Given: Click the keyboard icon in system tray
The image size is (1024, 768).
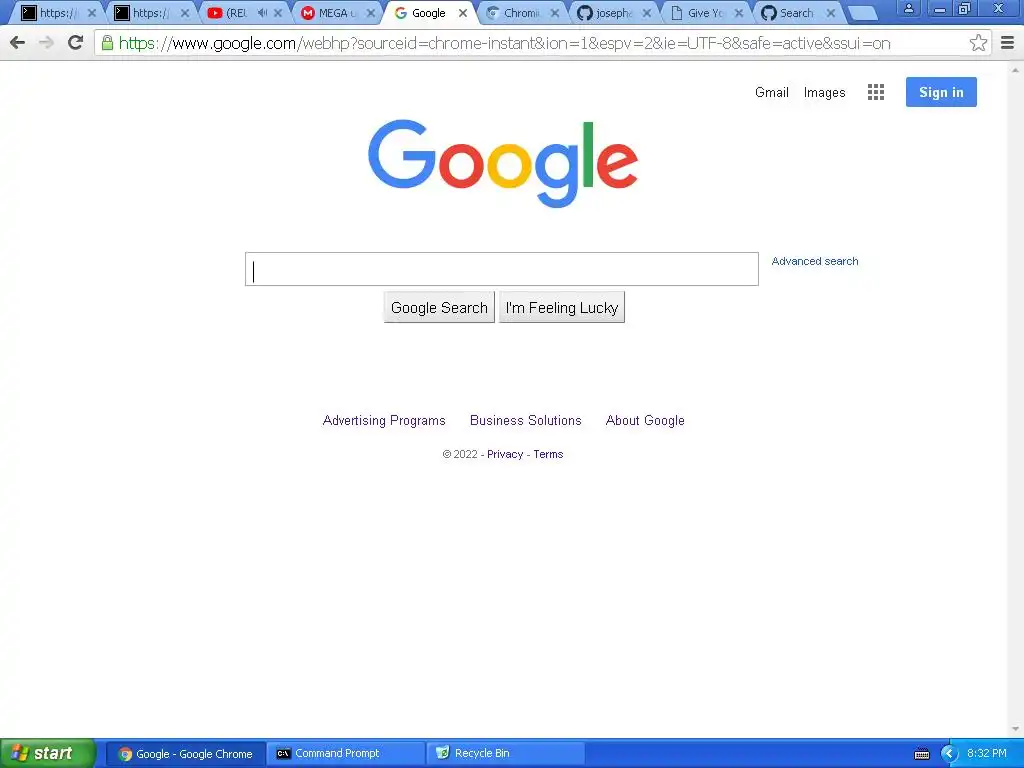Looking at the screenshot, I should click(x=921, y=754).
